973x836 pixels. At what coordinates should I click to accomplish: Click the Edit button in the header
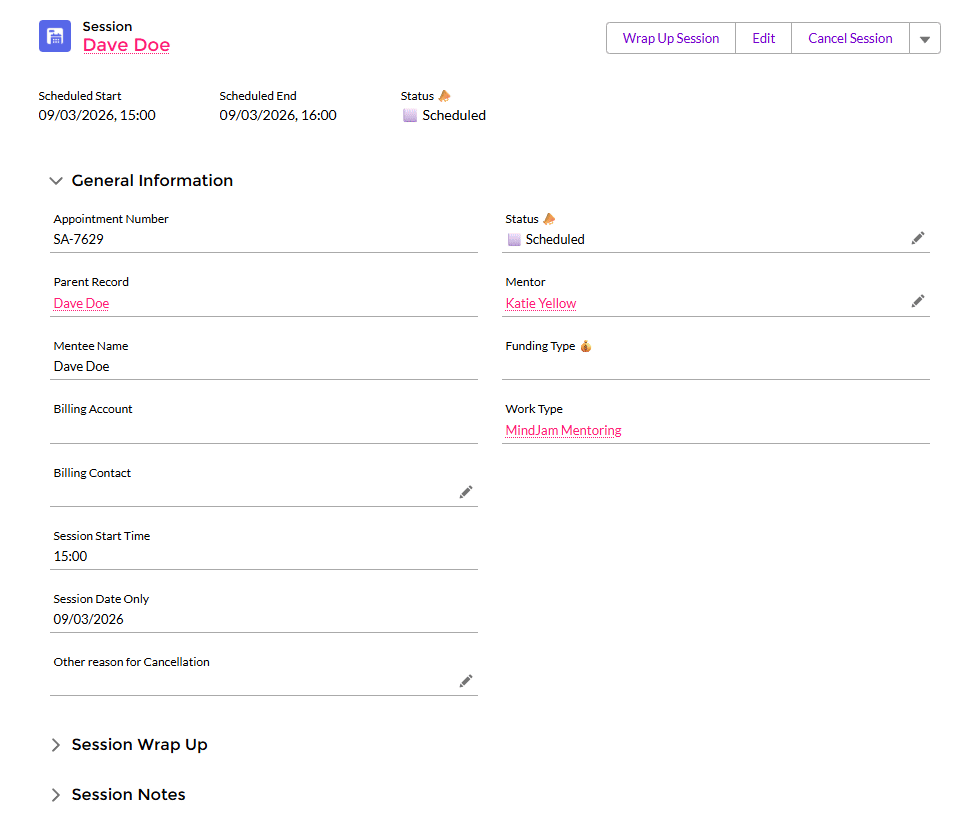click(x=763, y=38)
